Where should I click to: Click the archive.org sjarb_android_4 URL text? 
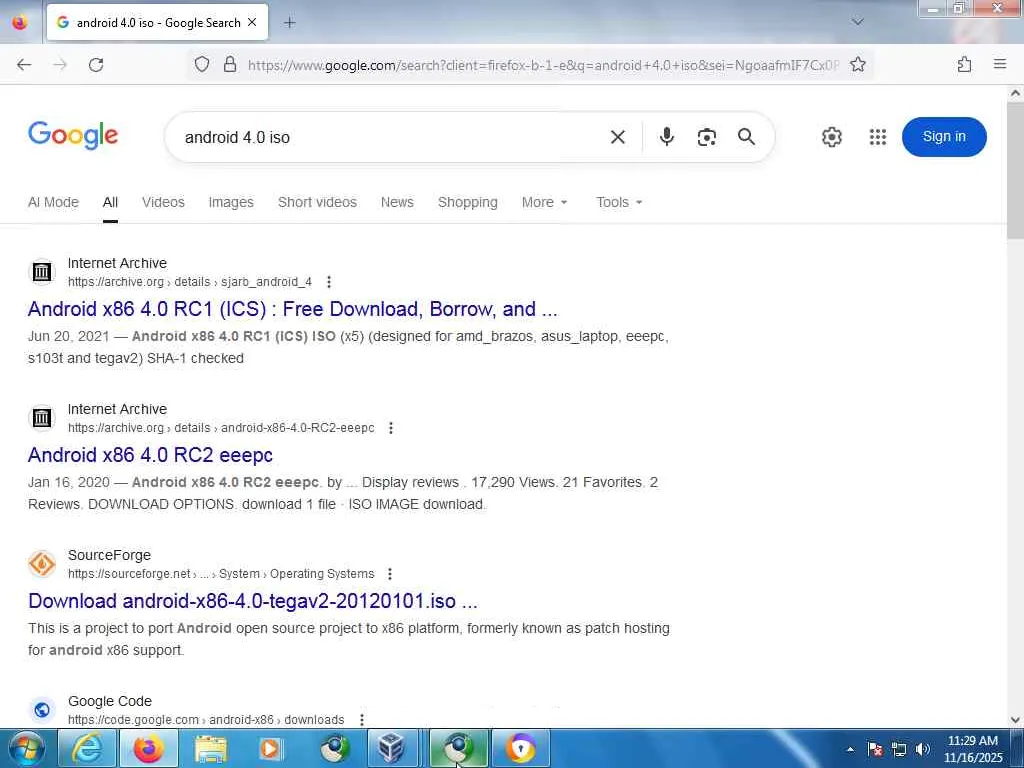[190, 282]
